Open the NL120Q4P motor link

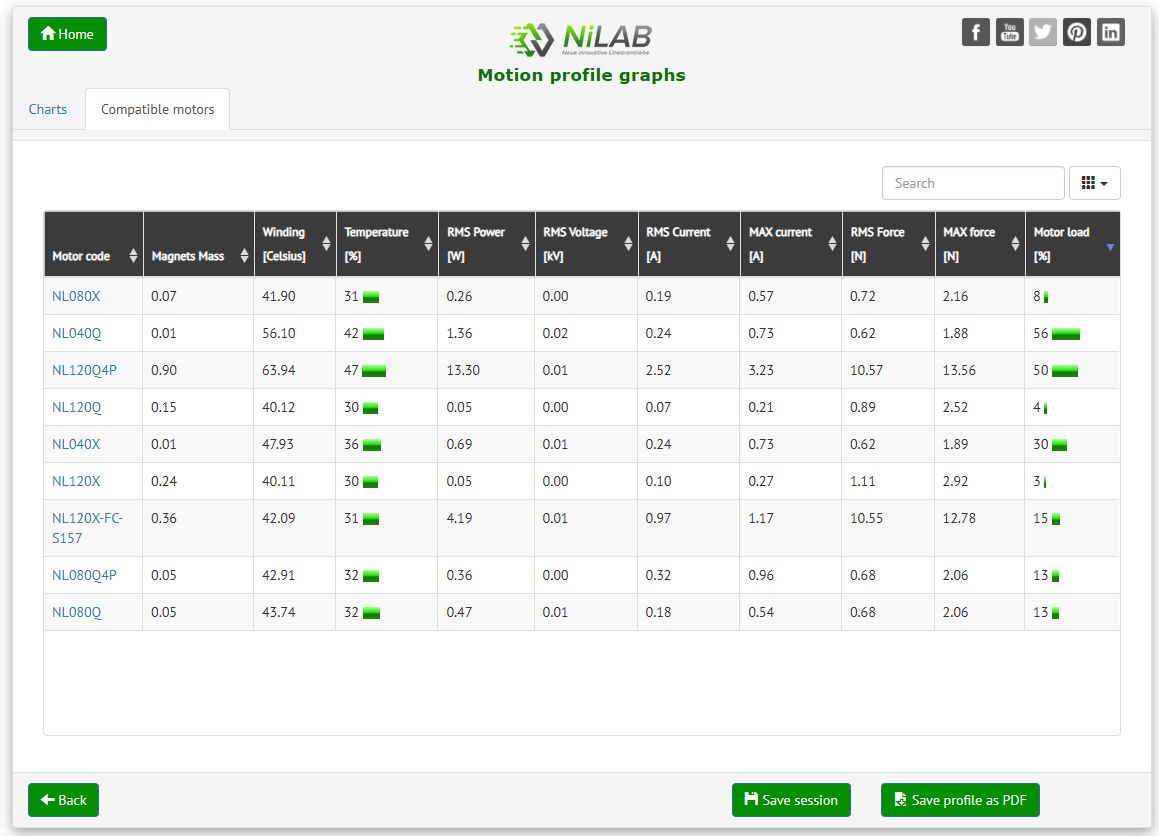point(84,370)
